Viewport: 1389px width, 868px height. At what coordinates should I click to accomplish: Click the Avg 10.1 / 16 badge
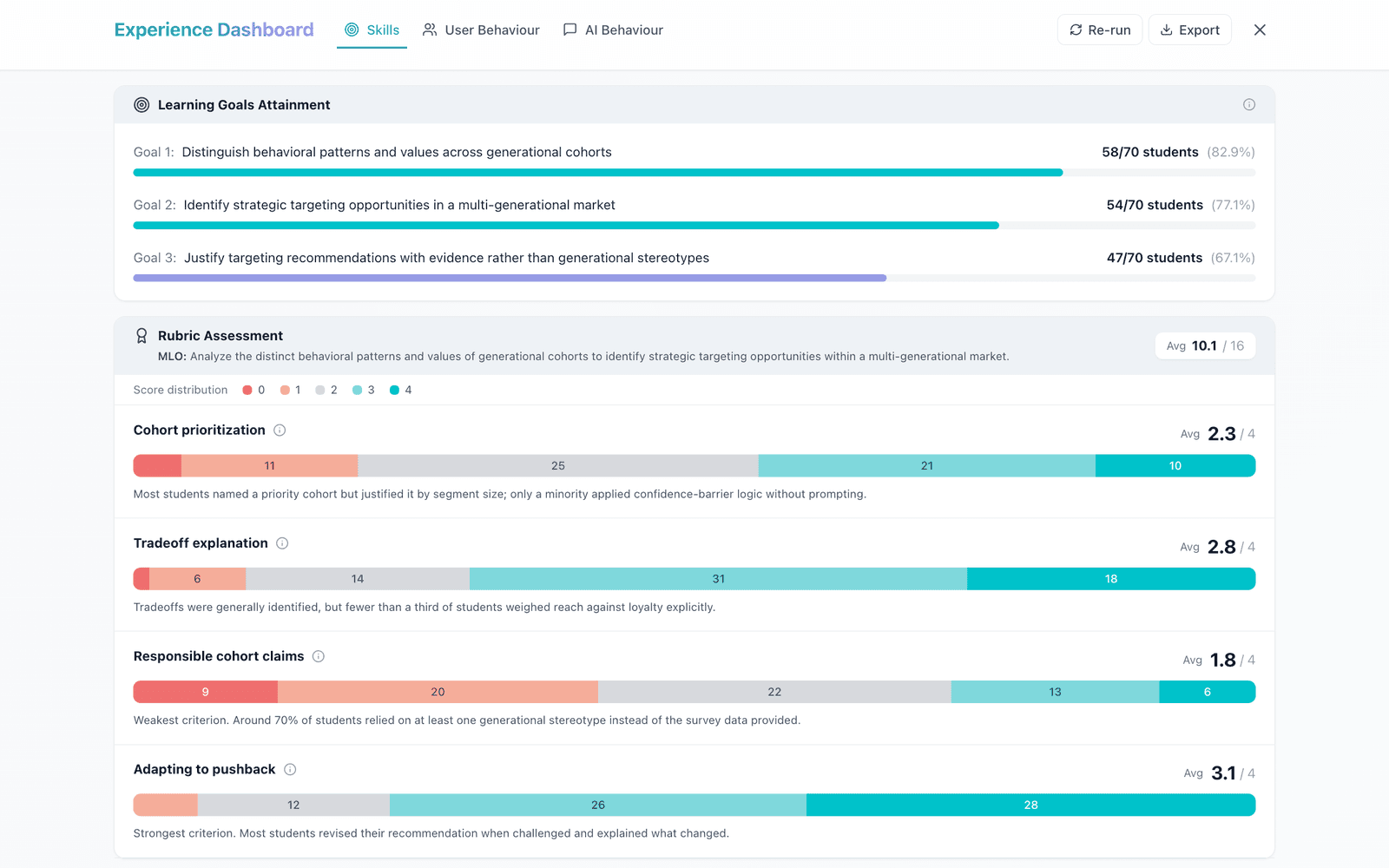click(1205, 346)
